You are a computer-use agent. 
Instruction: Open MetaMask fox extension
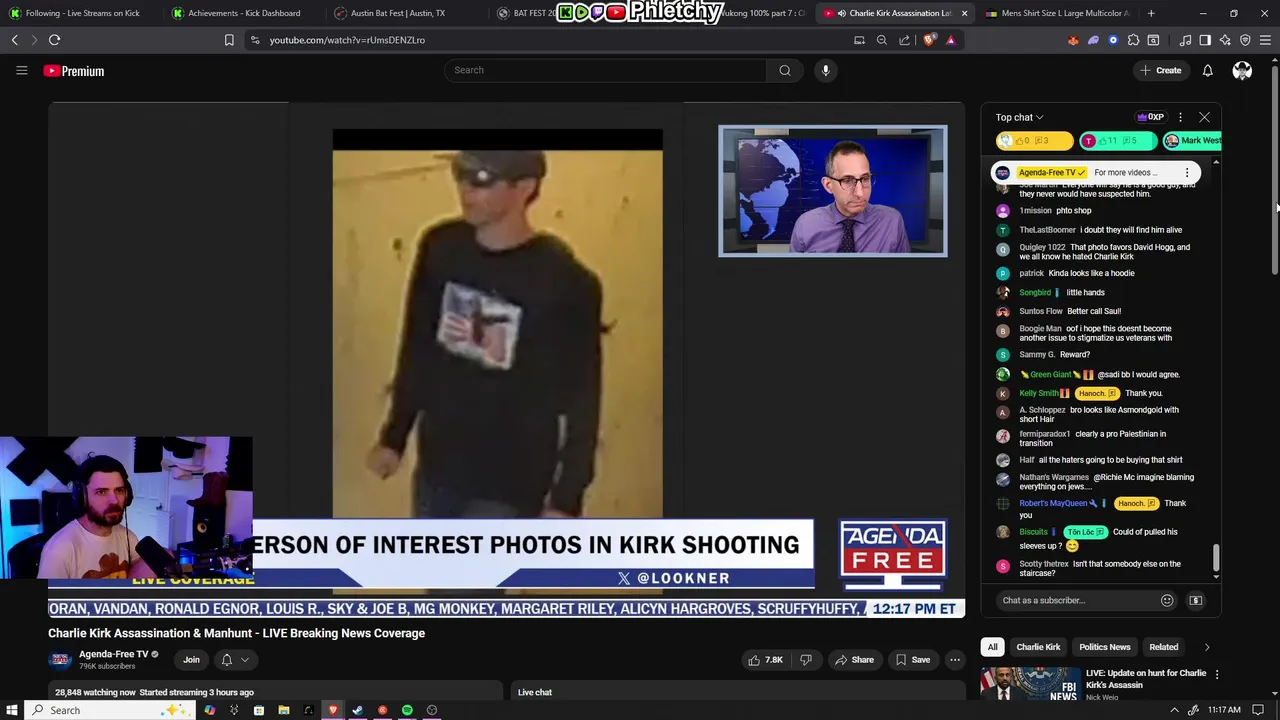coord(1073,40)
